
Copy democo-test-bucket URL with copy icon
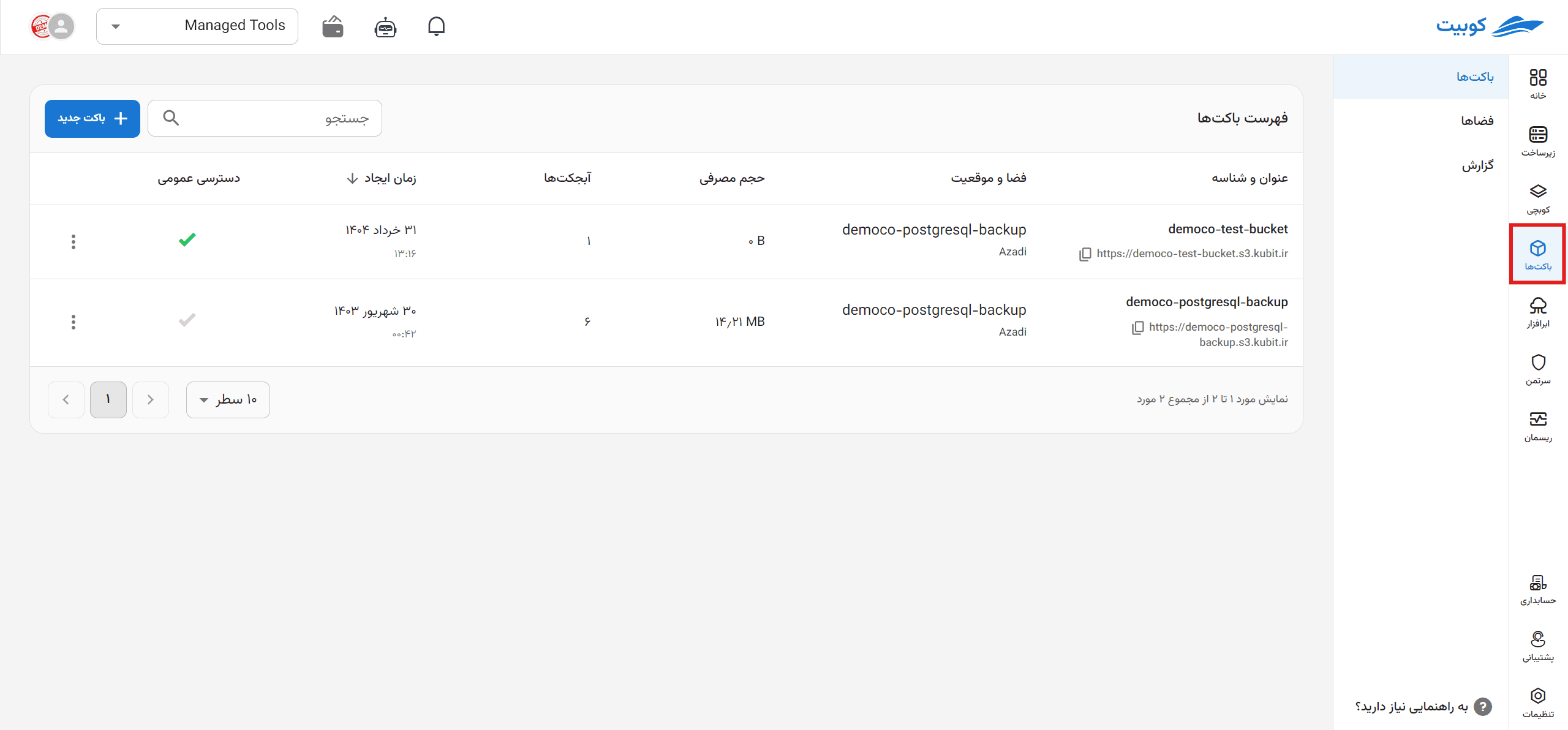point(1085,254)
